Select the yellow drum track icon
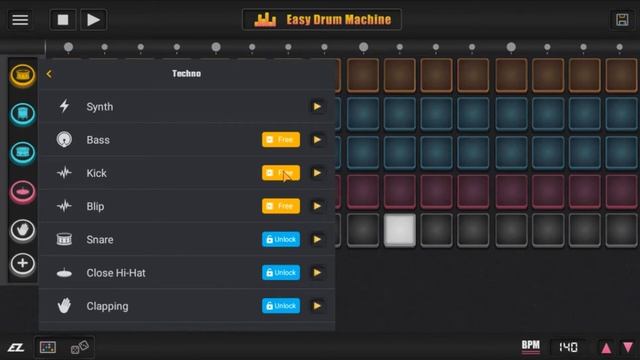Viewport: 640px width, 360px height. point(23,76)
